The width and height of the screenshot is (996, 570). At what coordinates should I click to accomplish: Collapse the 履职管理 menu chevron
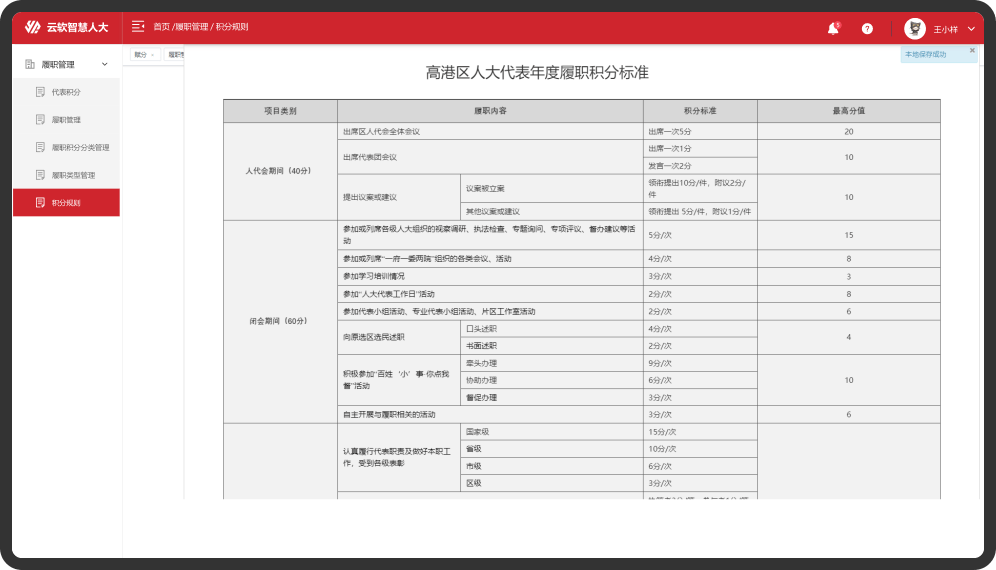(105, 65)
